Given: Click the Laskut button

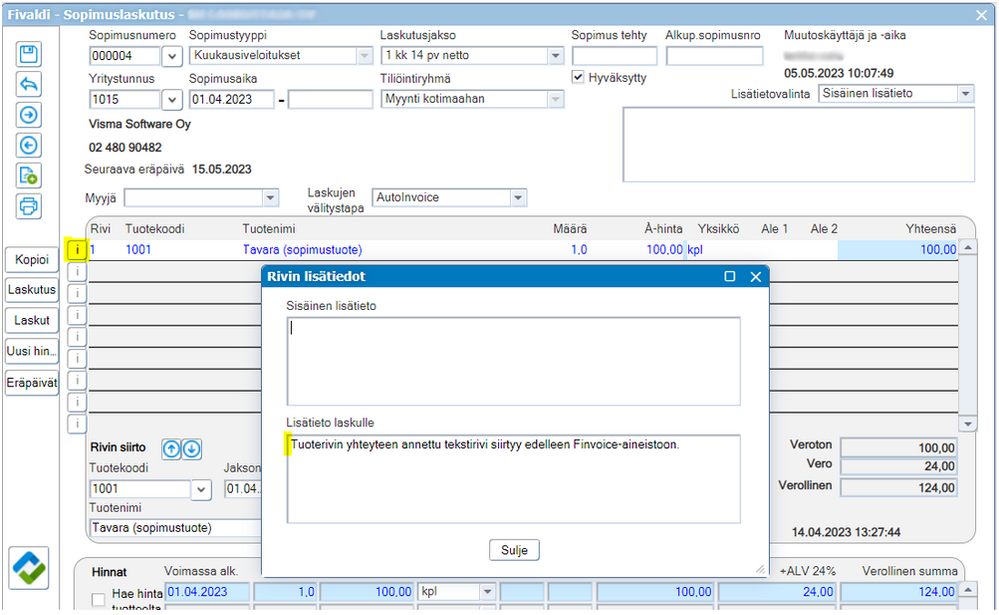Looking at the screenshot, I should [x=32, y=321].
